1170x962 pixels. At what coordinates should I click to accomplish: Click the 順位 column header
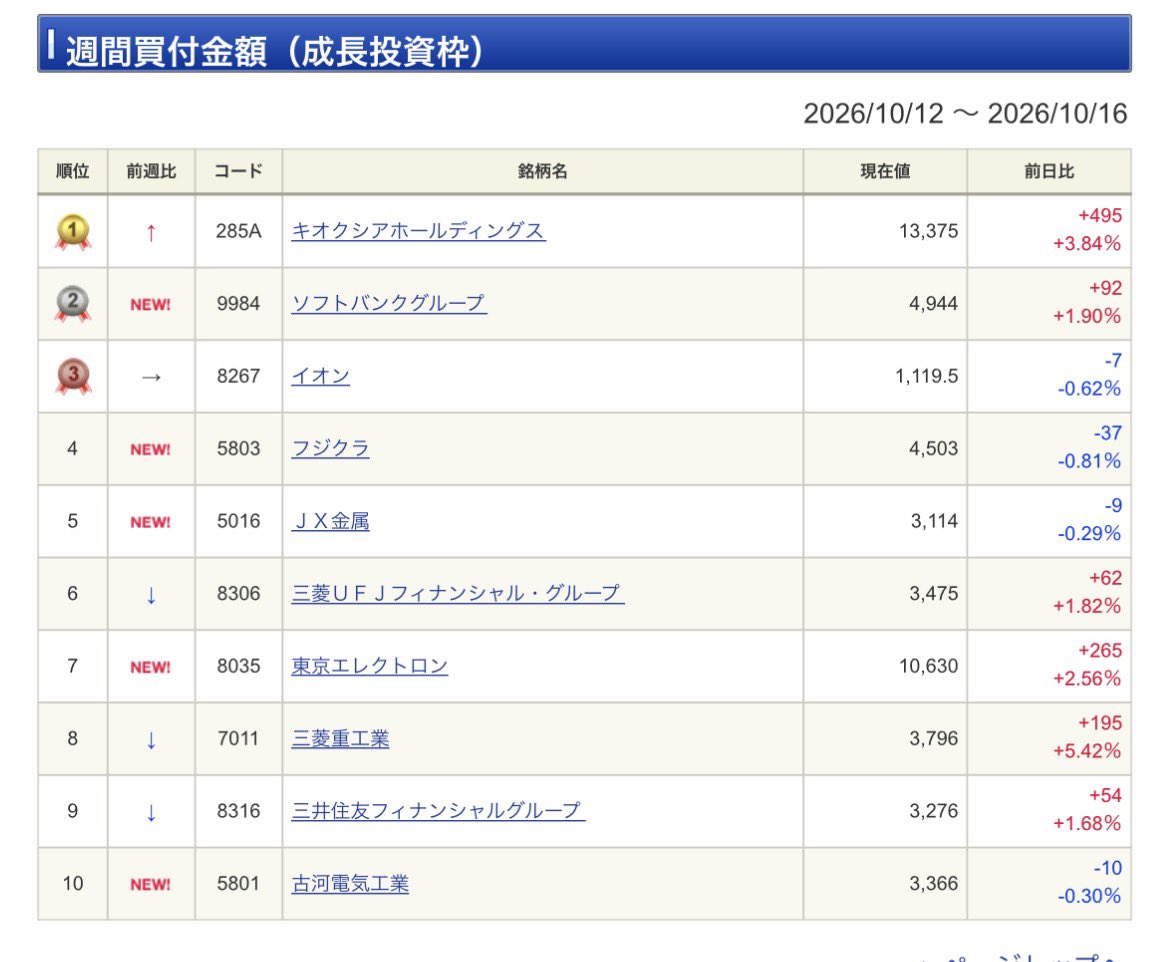(x=72, y=171)
